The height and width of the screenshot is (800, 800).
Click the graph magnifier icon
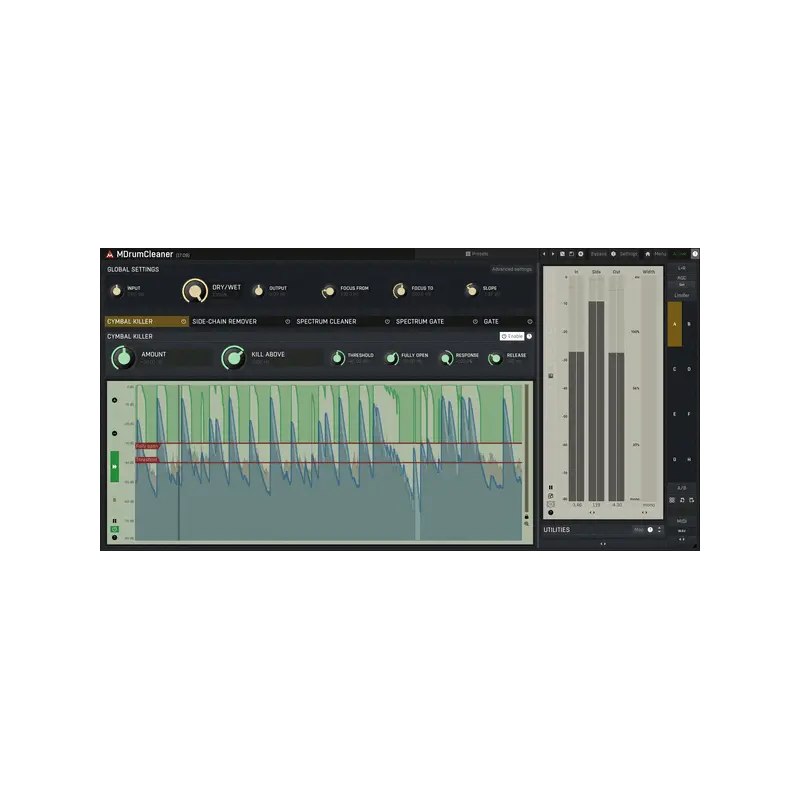coord(527,524)
